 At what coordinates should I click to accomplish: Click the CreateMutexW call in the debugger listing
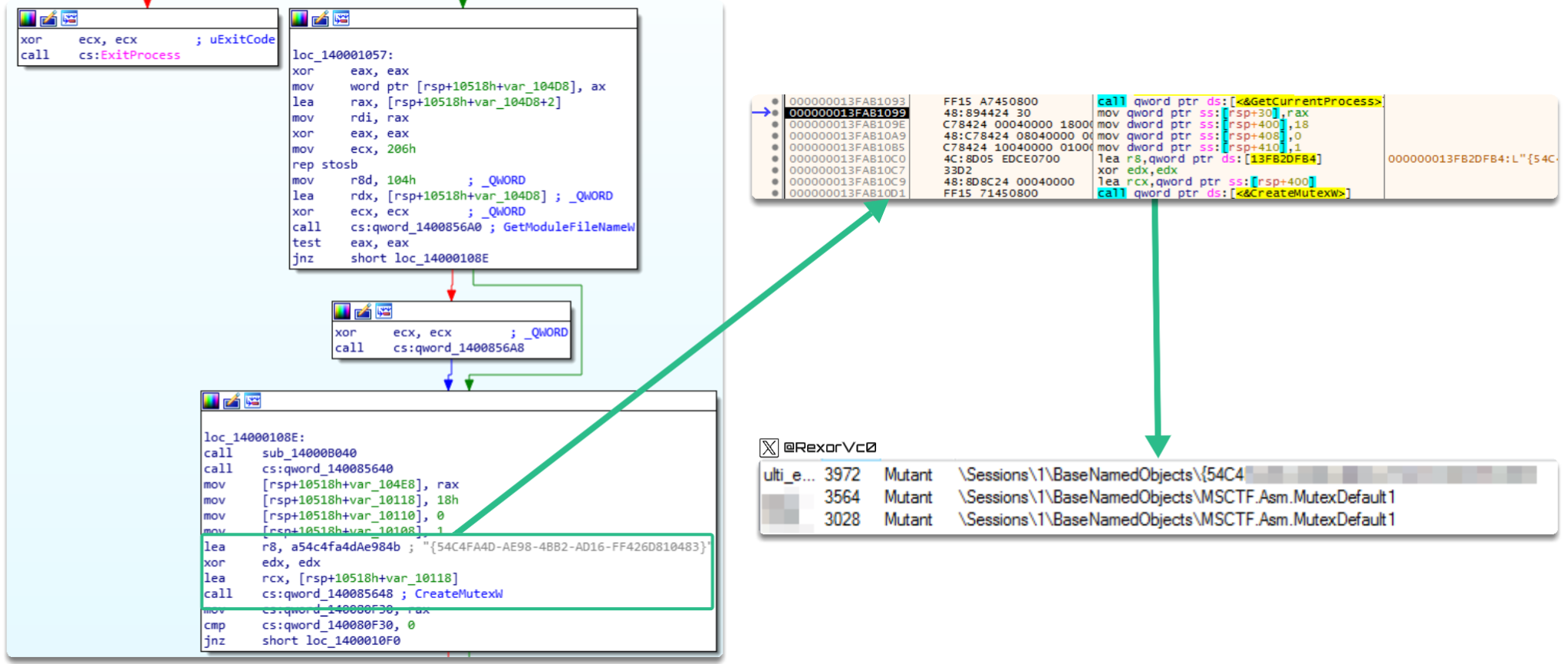1224,193
